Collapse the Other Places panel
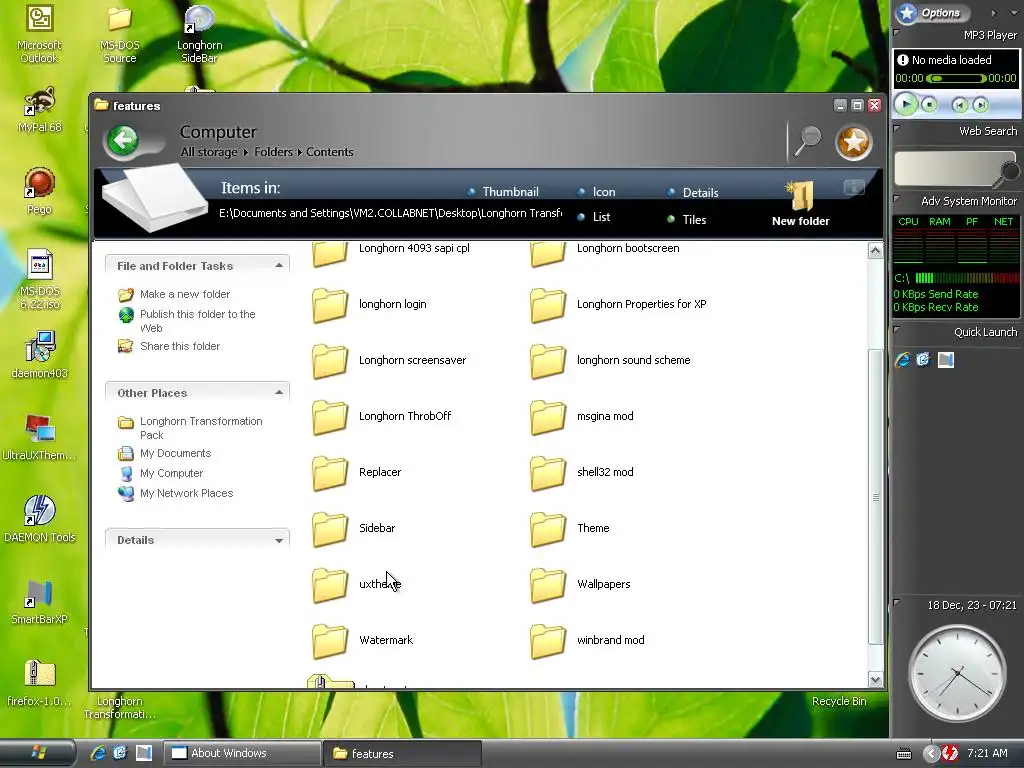This screenshot has height=768, width=1024. point(279,392)
